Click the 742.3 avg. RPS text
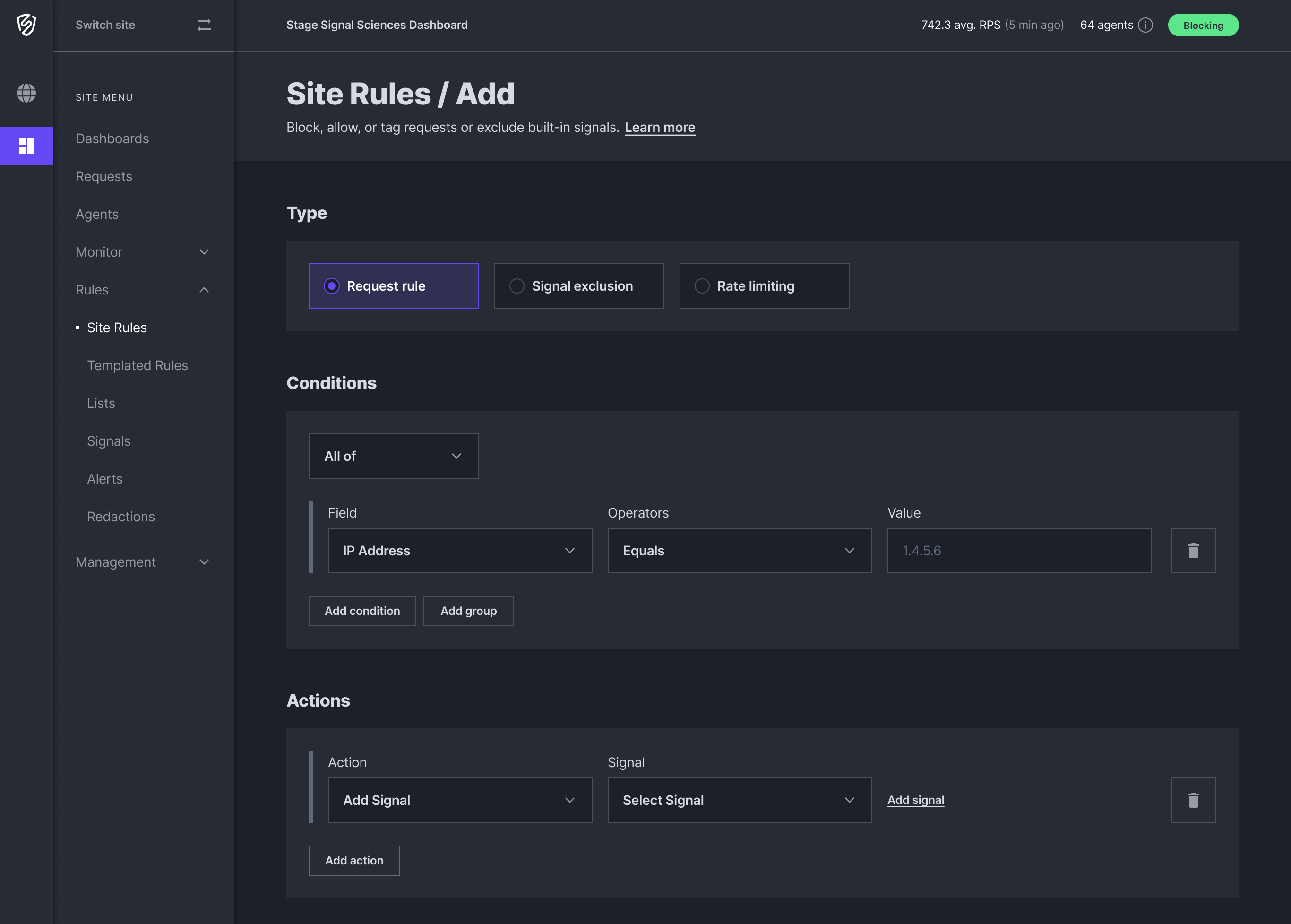1291x924 pixels. pyautogui.click(x=961, y=25)
